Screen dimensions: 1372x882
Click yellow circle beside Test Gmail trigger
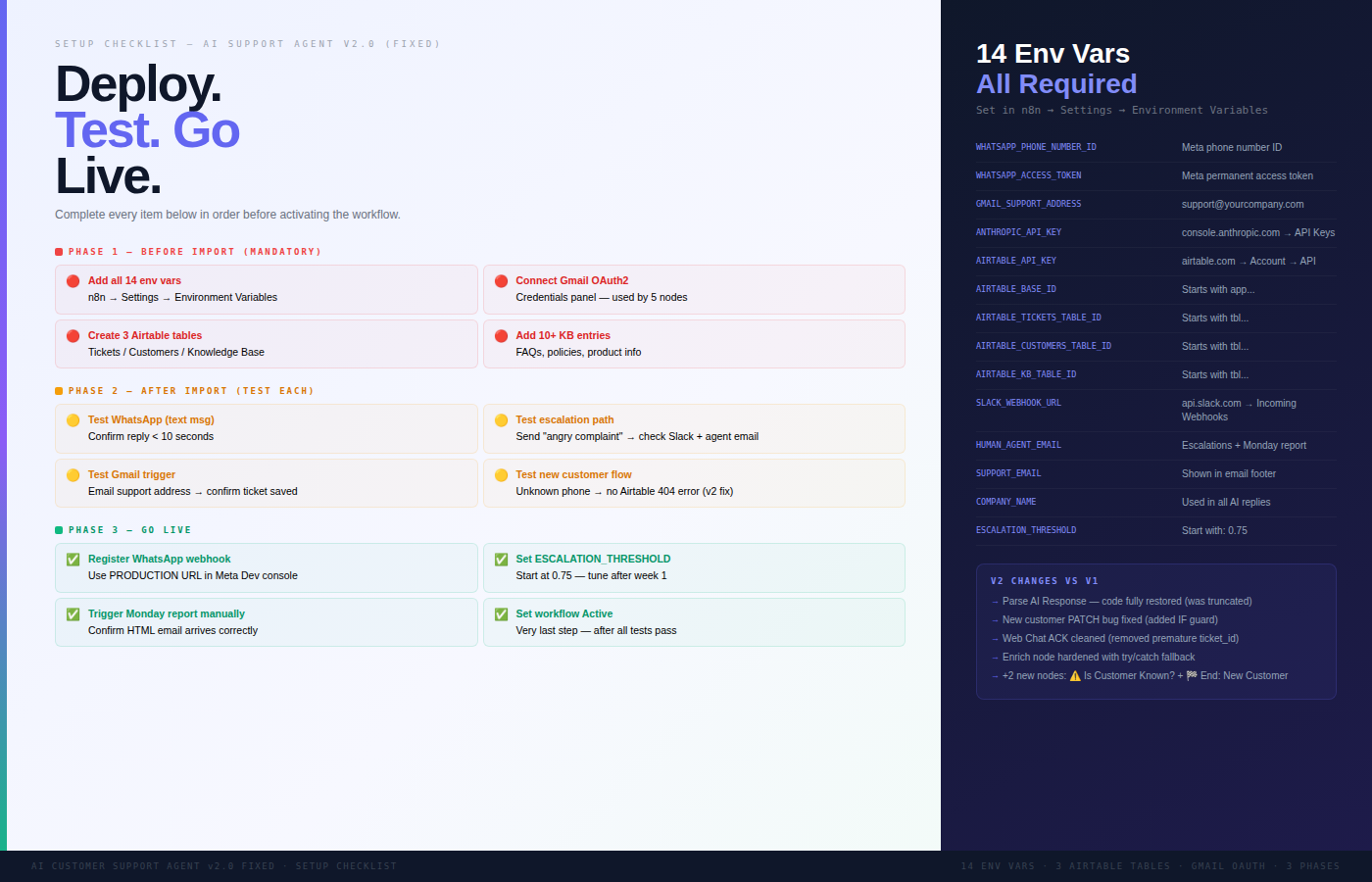point(73,475)
